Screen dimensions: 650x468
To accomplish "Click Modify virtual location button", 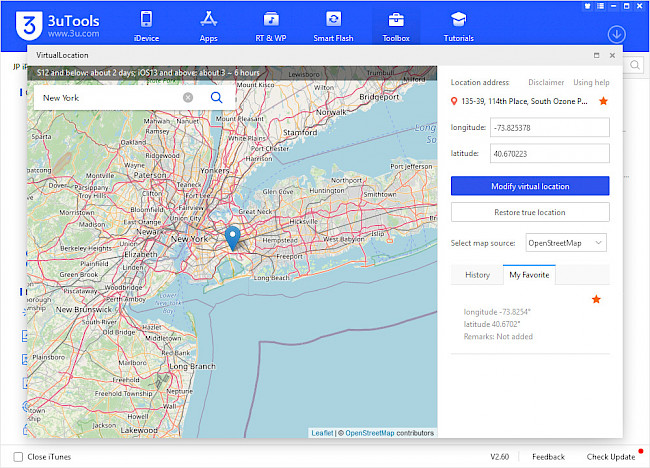I will 530,186.
